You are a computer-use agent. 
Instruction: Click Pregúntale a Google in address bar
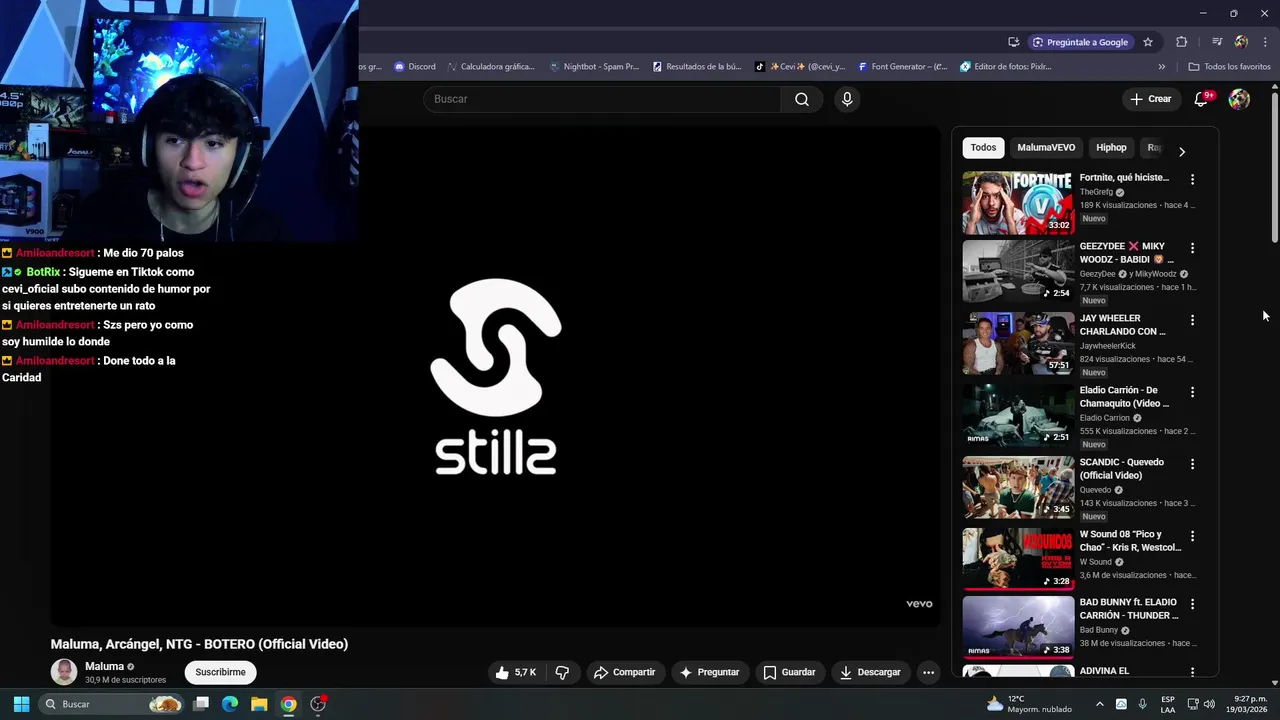(x=1080, y=42)
